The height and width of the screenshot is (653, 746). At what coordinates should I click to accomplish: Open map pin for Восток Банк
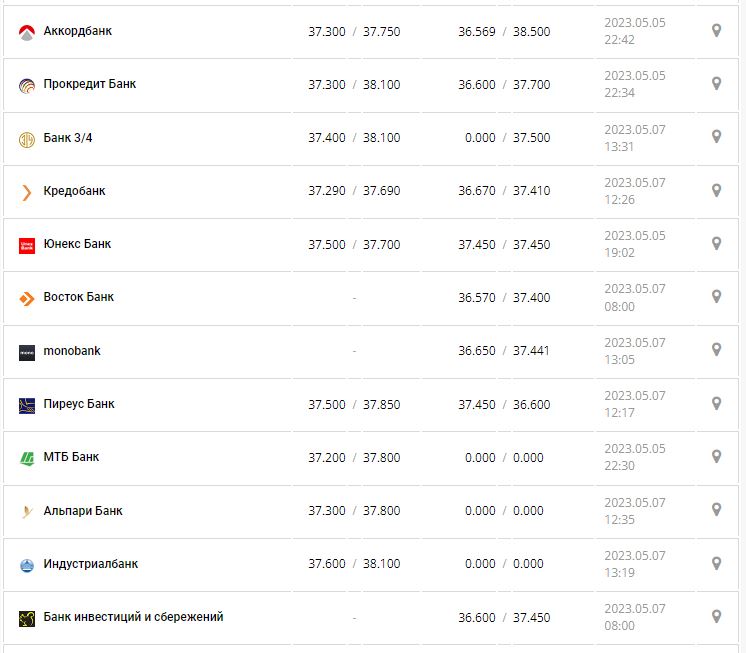pyautogui.click(x=716, y=297)
